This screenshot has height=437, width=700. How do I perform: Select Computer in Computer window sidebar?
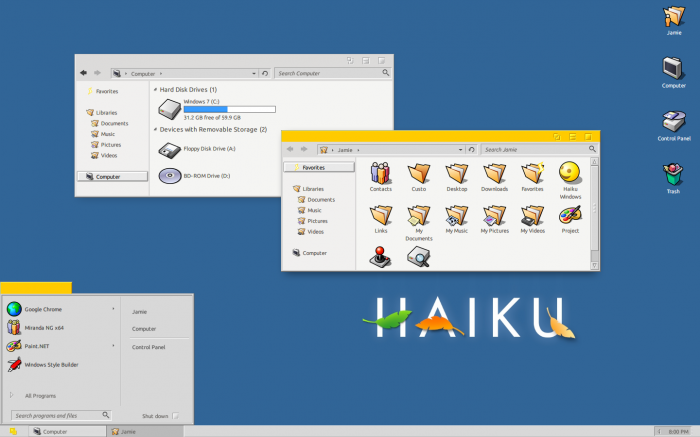point(112,177)
